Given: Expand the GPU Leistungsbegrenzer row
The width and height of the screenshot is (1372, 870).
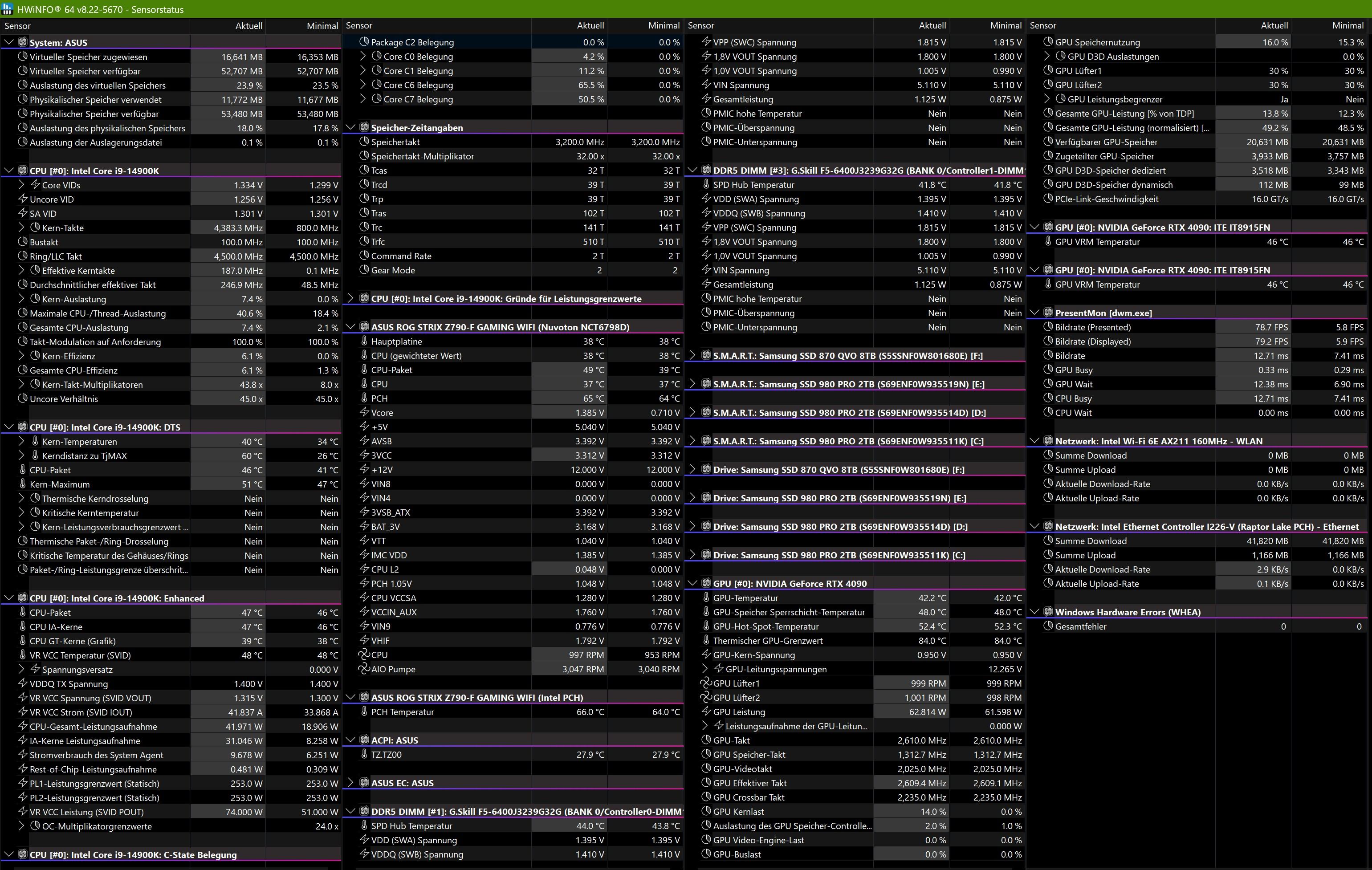Looking at the screenshot, I should (x=1047, y=98).
